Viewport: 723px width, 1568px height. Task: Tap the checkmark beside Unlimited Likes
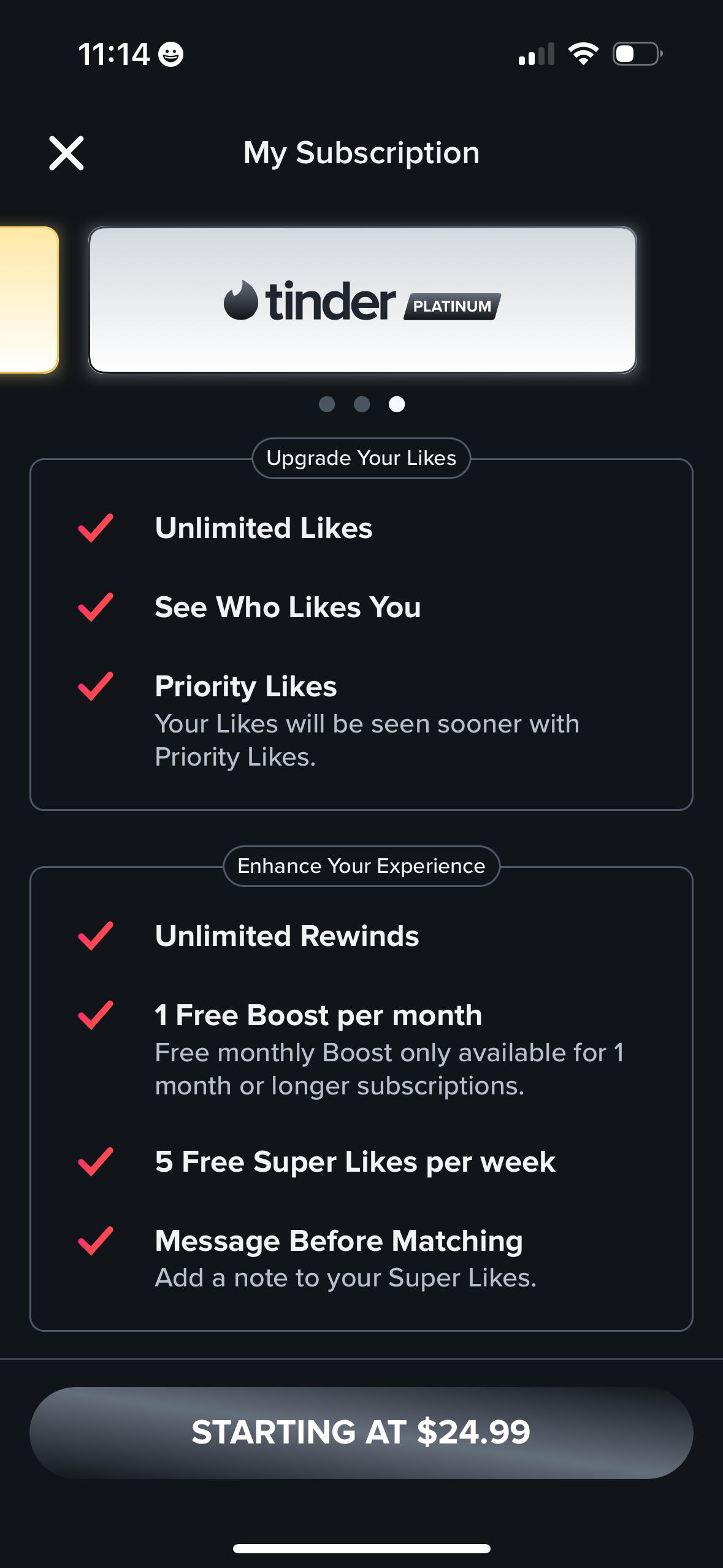(x=96, y=528)
